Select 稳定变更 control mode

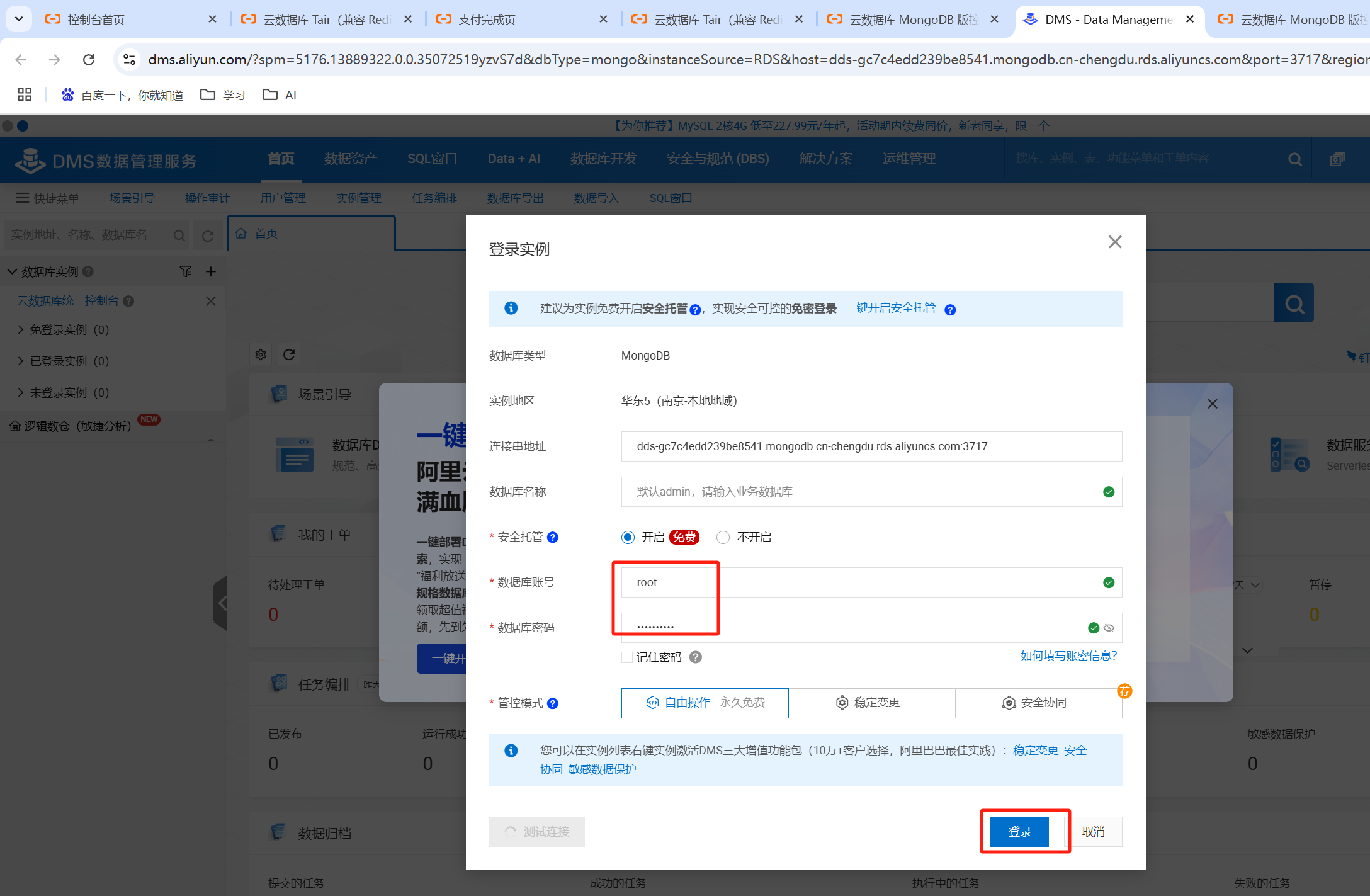pos(872,703)
